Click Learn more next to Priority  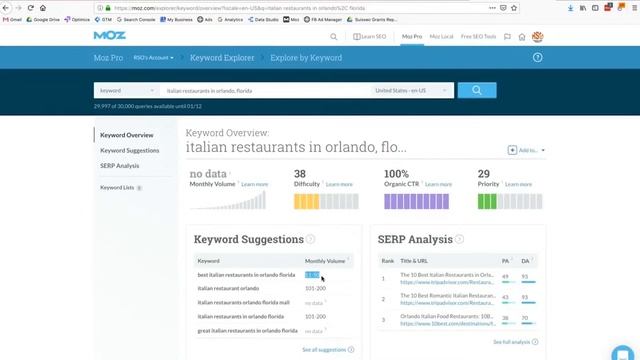(x=518, y=184)
